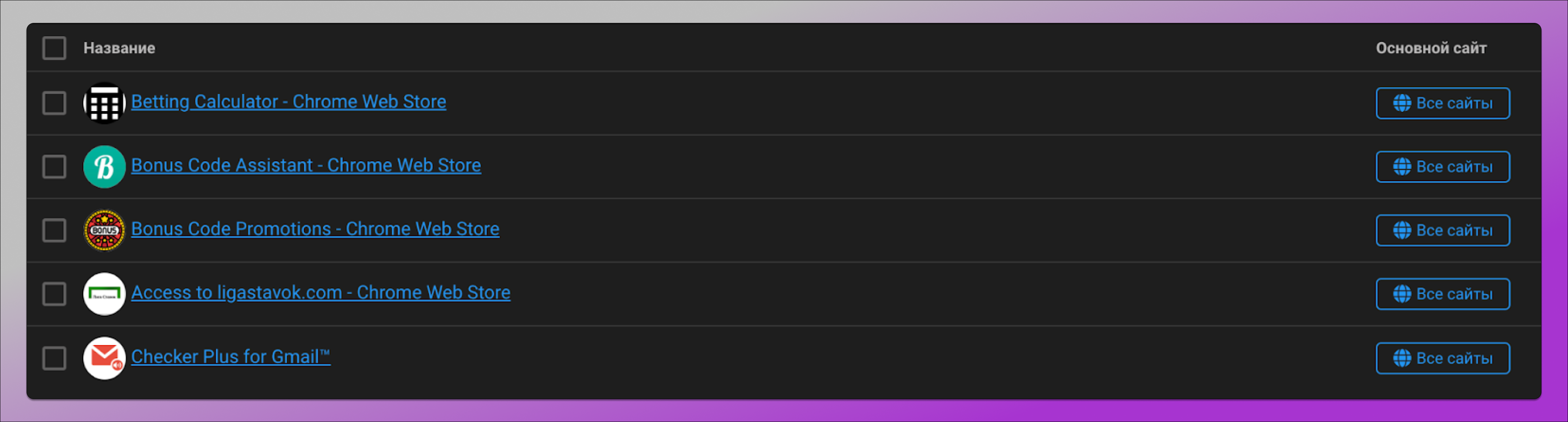Select the Bonus Code Assistant checkbox
Screen dimensions: 1568x422
(54, 166)
